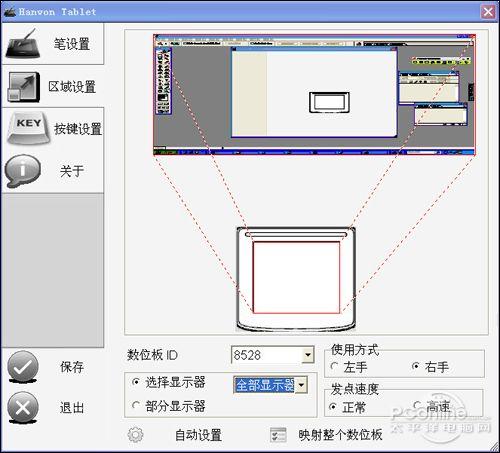Open the 关于 info bubble icon
Screen dimensions: 500x453
tap(23, 171)
